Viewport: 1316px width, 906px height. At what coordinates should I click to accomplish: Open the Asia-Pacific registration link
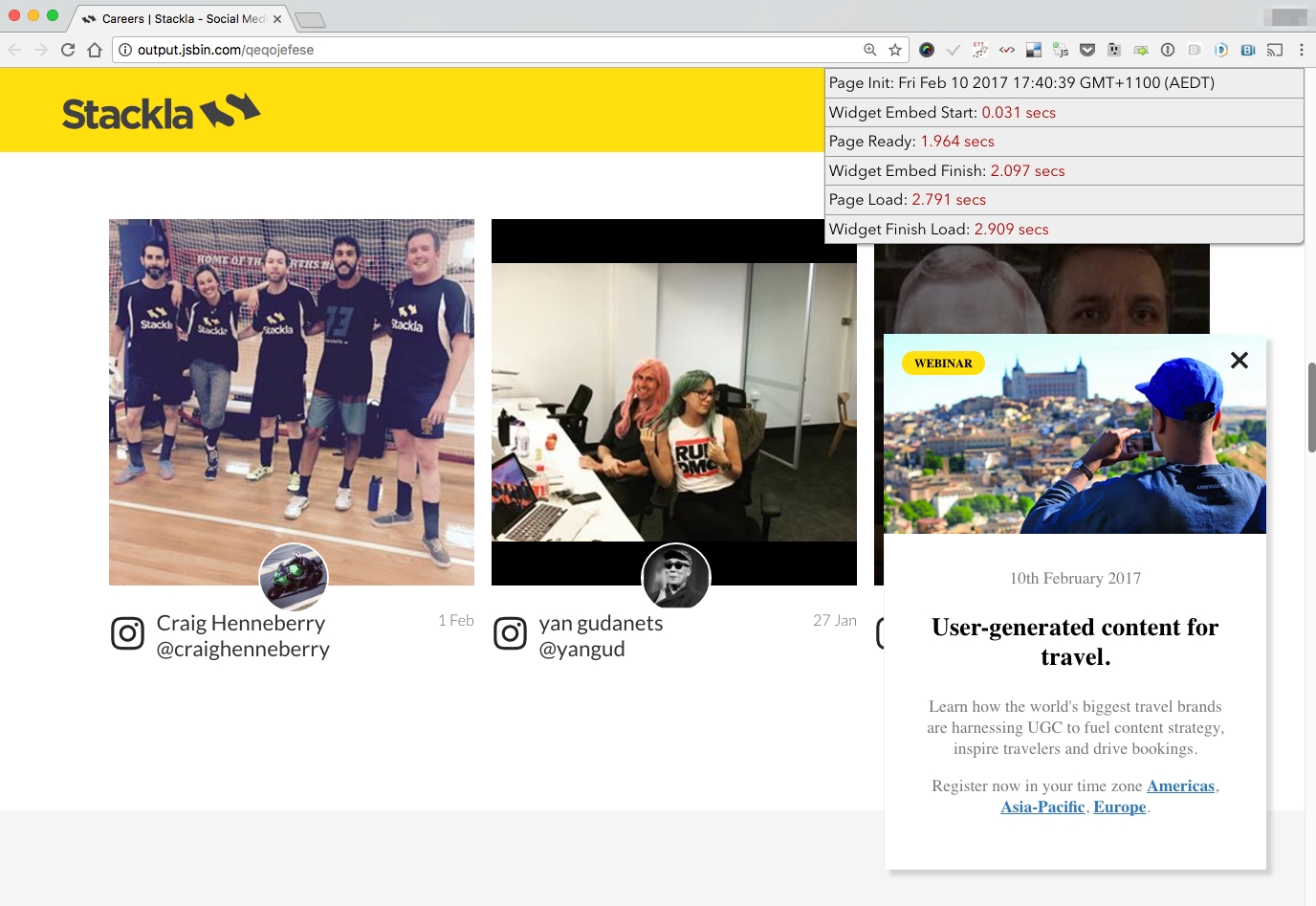1042,807
